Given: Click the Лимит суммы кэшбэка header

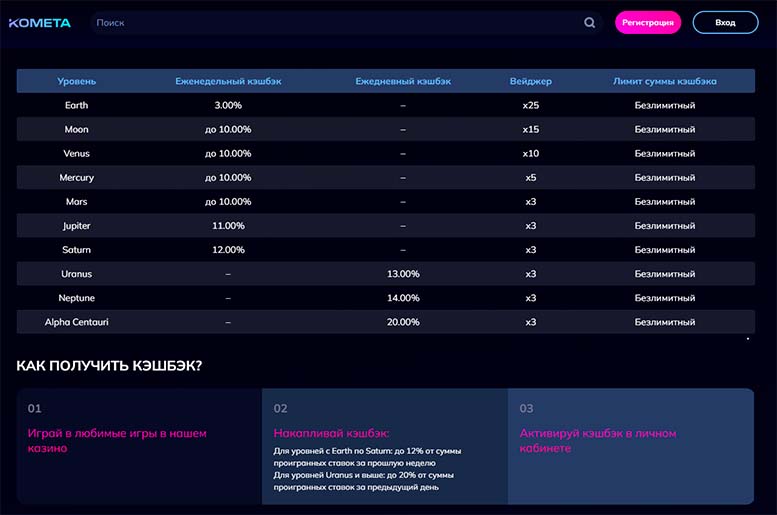Looking at the screenshot, I should point(664,81).
